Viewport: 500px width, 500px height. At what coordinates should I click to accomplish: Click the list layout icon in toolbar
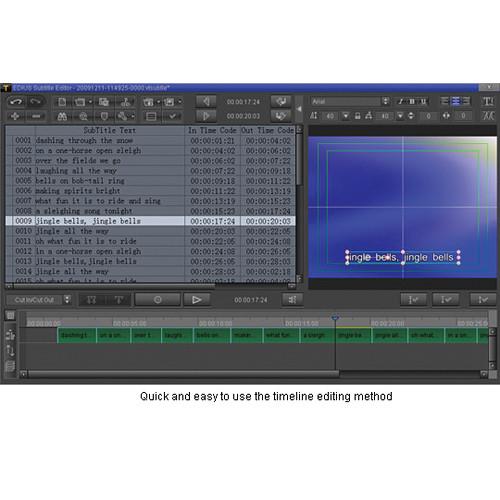pyautogui.click(x=151, y=116)
